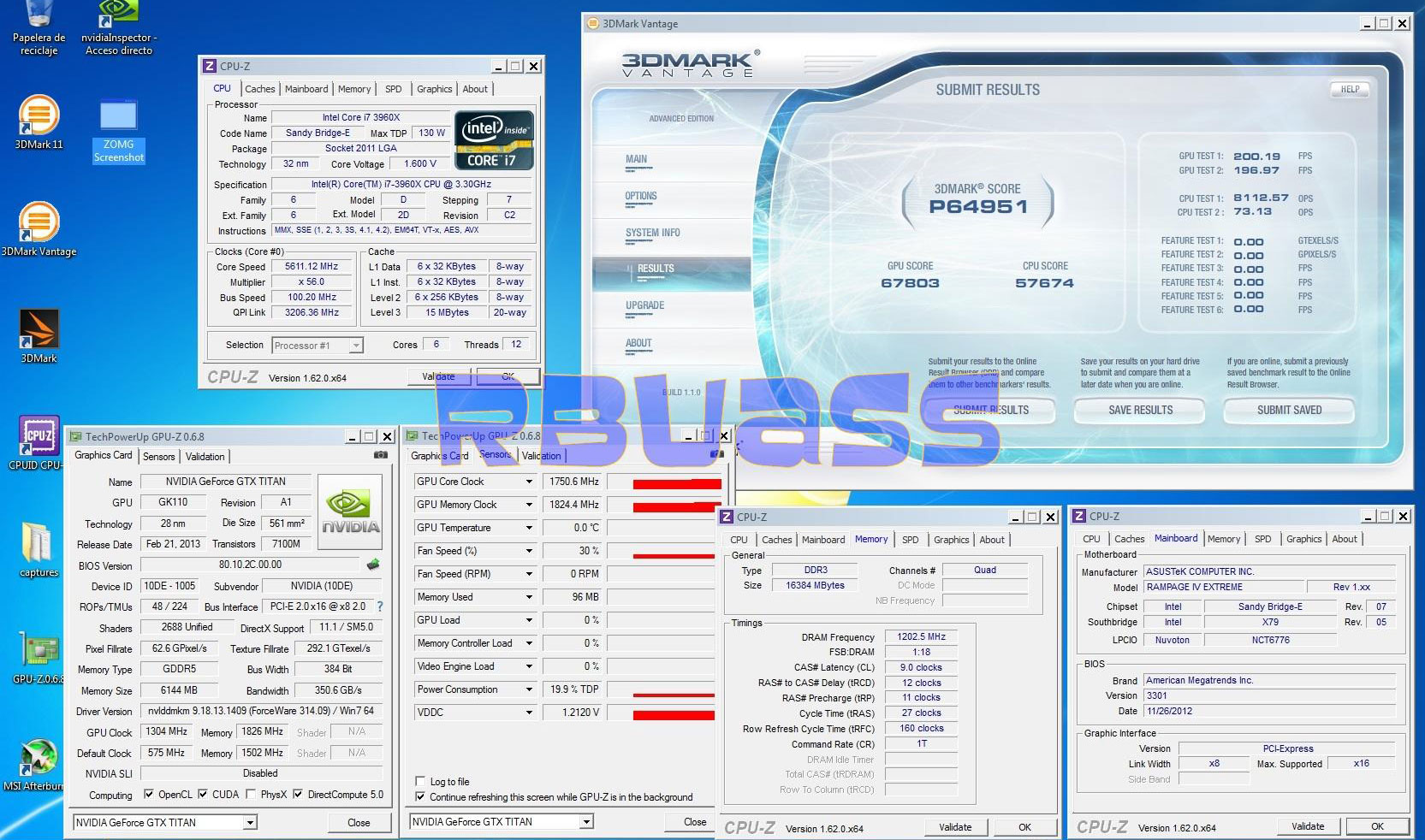
Task: Enable the PhysX checkbox in GPU-Z
Action: point(250,794)
